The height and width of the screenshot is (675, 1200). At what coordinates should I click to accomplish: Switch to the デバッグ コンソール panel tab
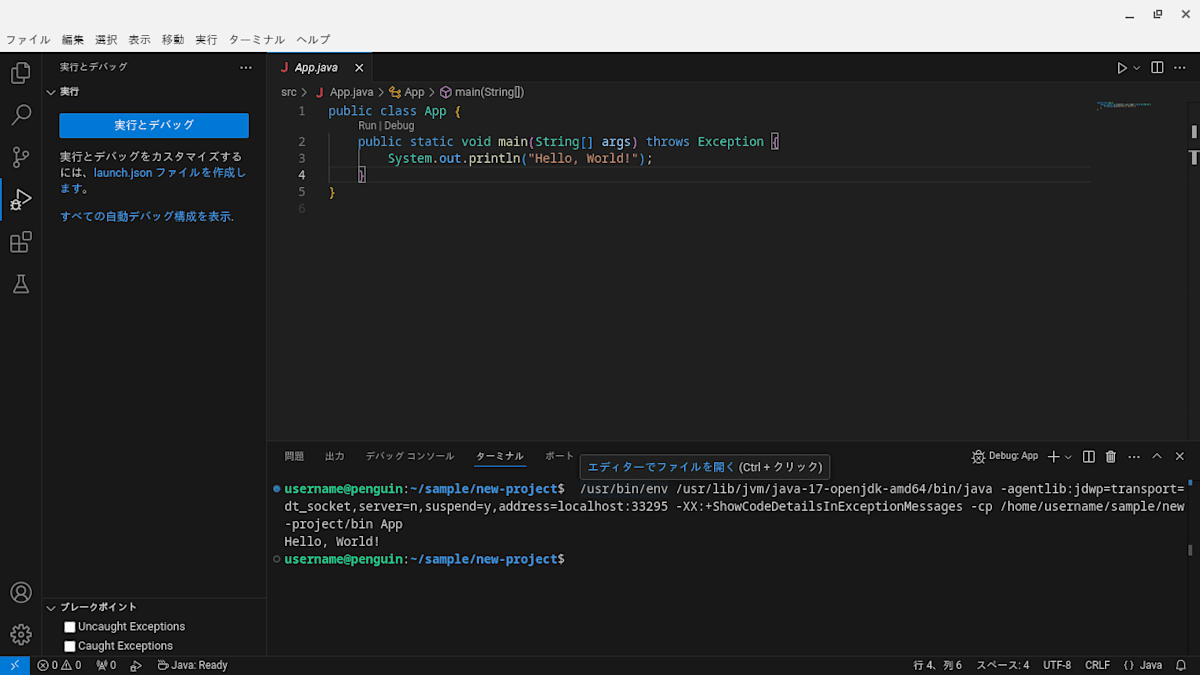point(409,456)
